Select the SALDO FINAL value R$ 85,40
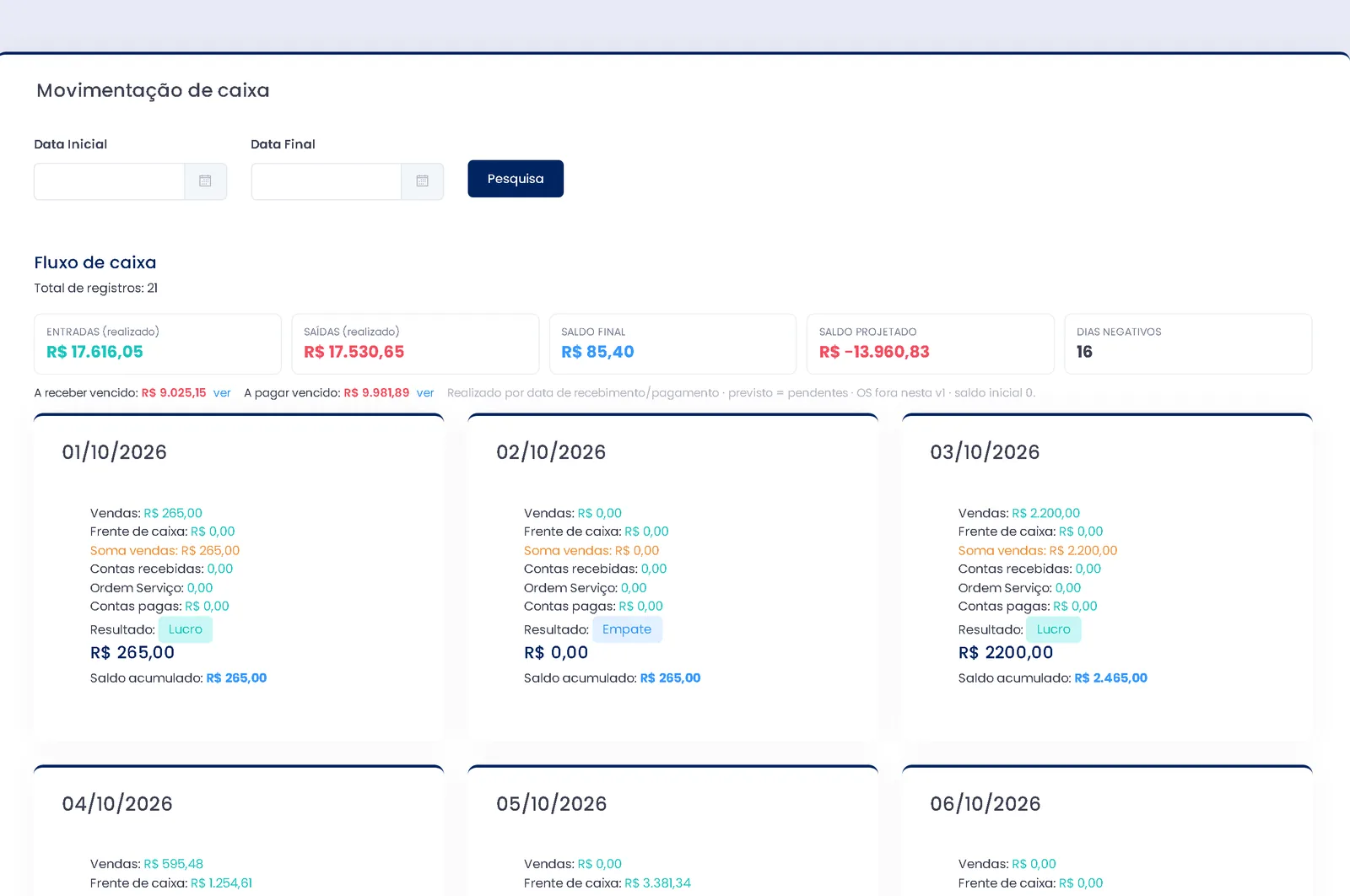Screen dimensions: 1350x896 point(597,352)
